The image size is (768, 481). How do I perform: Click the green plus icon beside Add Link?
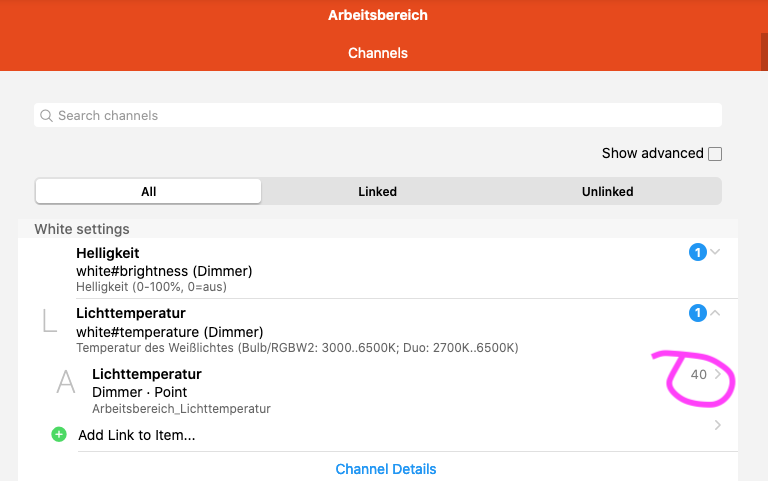pyautogui.click(x=58, y=435)
